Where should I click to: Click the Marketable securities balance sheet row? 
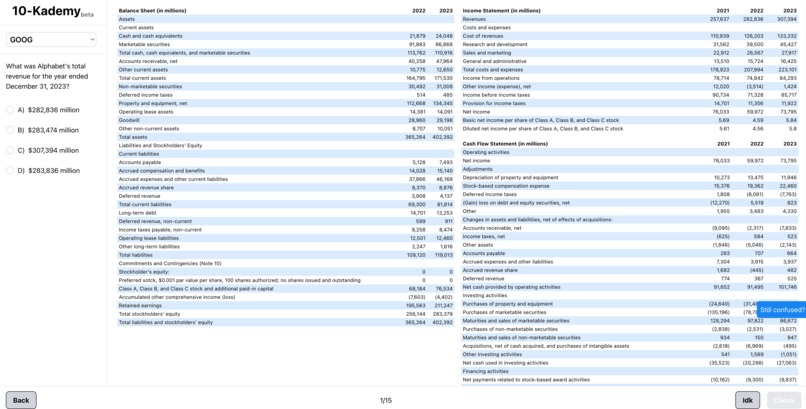286,44
